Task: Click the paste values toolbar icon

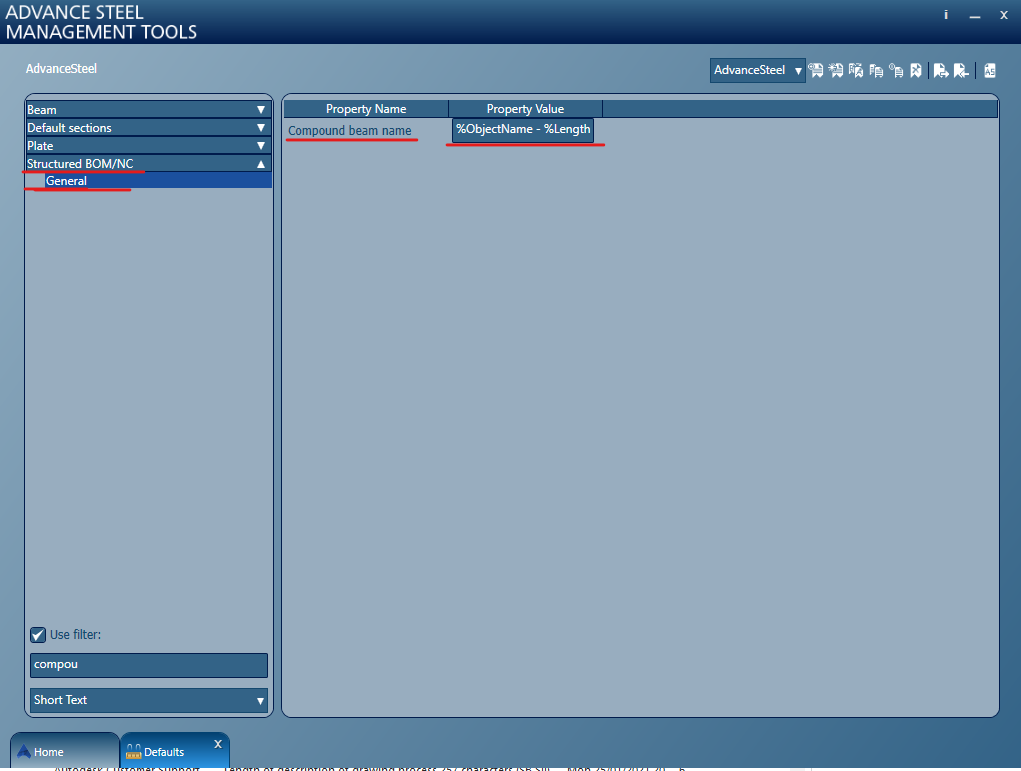Action: click(897, 70)
